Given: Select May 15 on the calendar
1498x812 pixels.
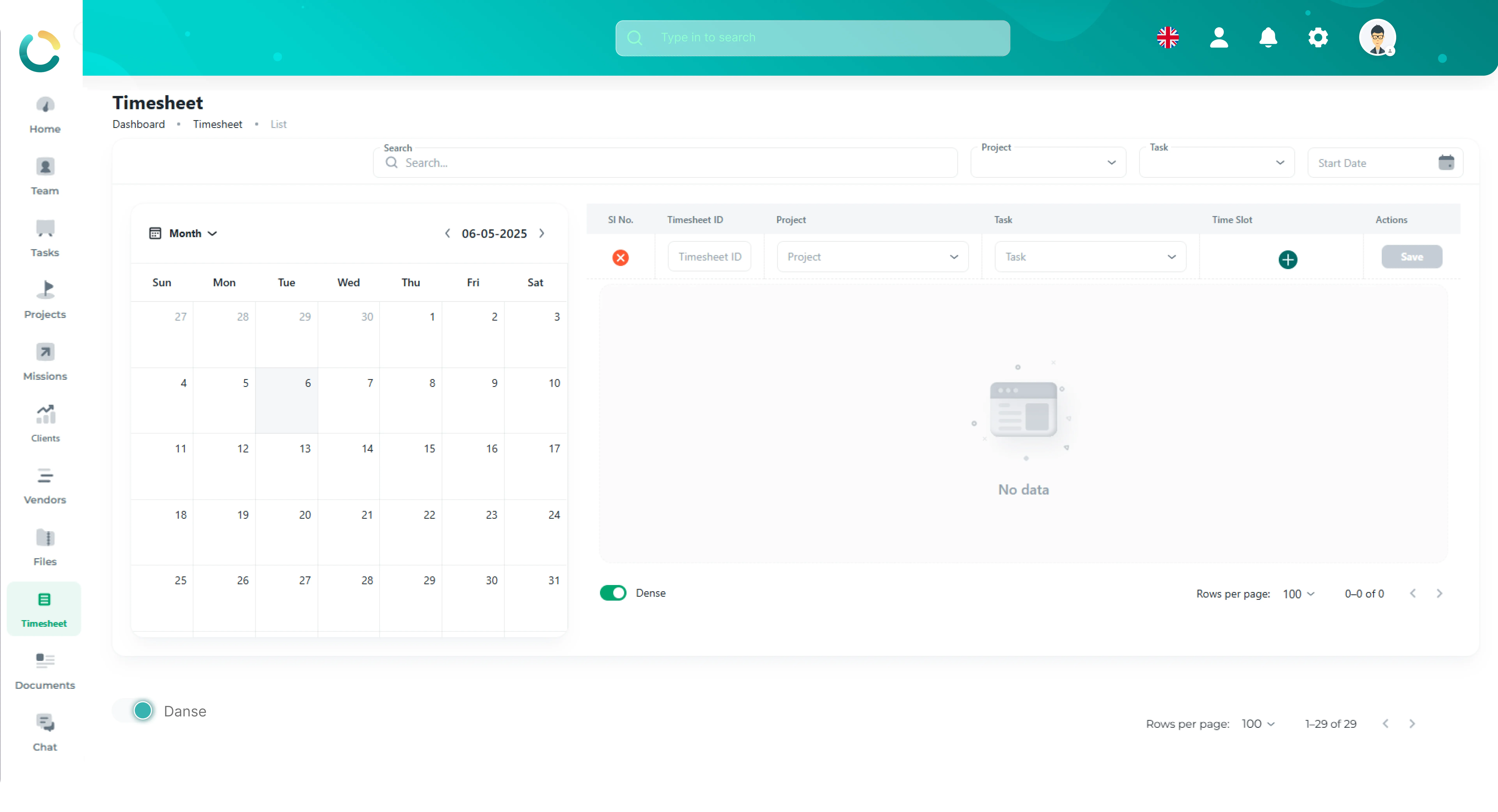Looking at the screenshot, I should [x=411, y=466].
